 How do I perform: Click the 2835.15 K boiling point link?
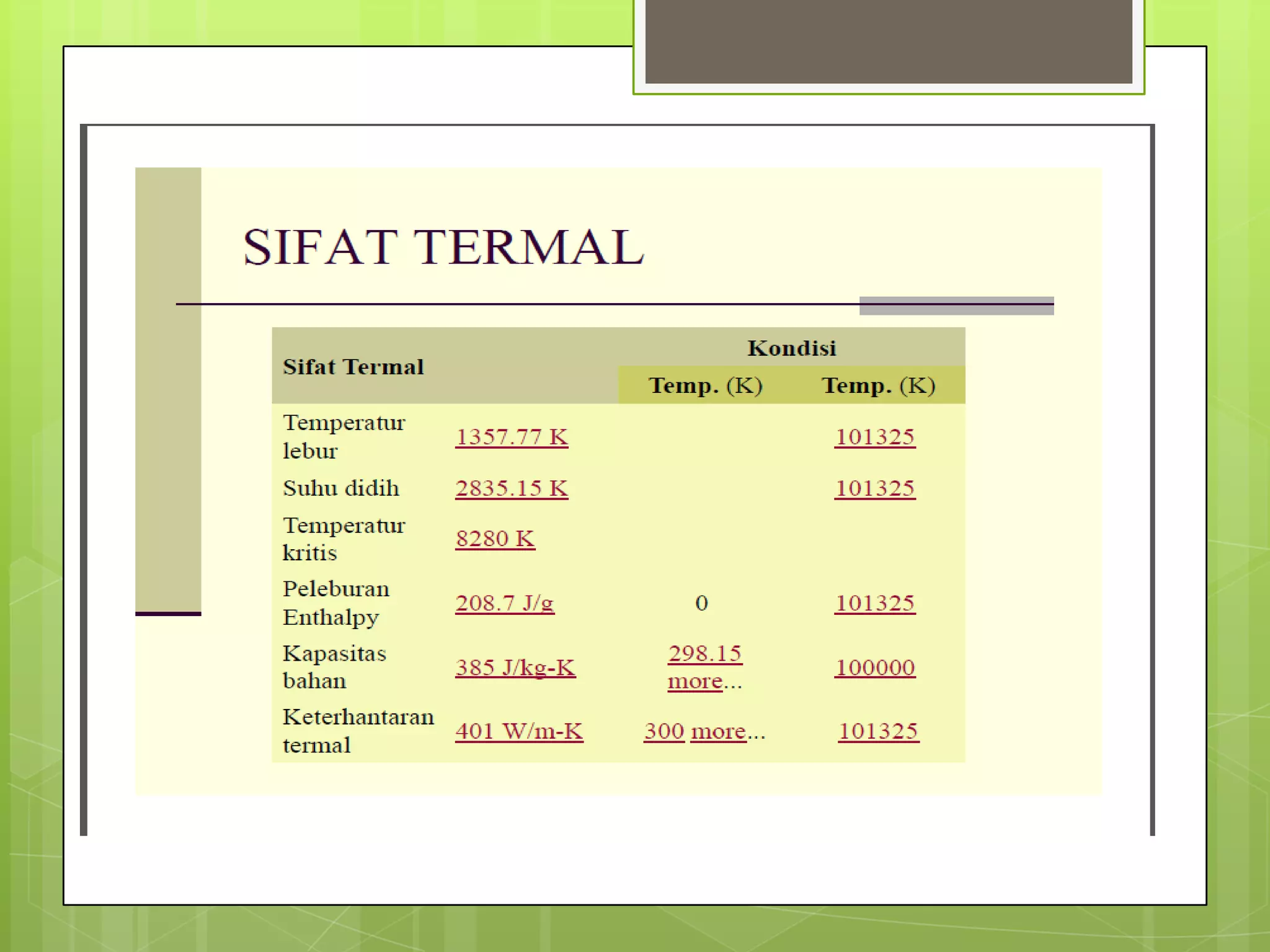512,488
